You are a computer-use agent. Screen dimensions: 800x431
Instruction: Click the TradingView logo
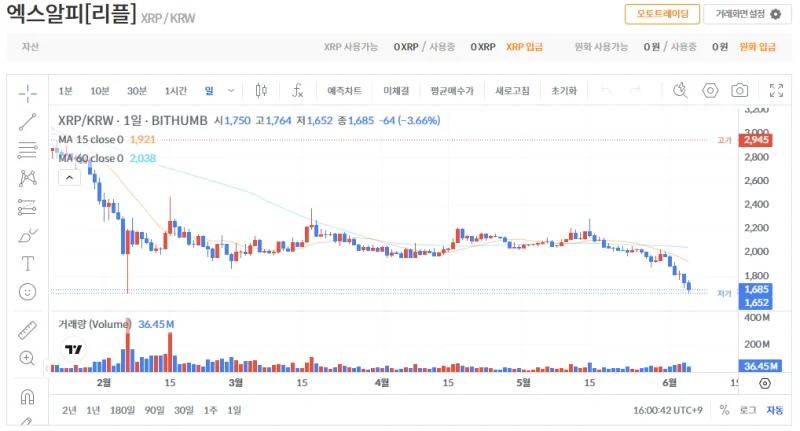tap(73, 349)
